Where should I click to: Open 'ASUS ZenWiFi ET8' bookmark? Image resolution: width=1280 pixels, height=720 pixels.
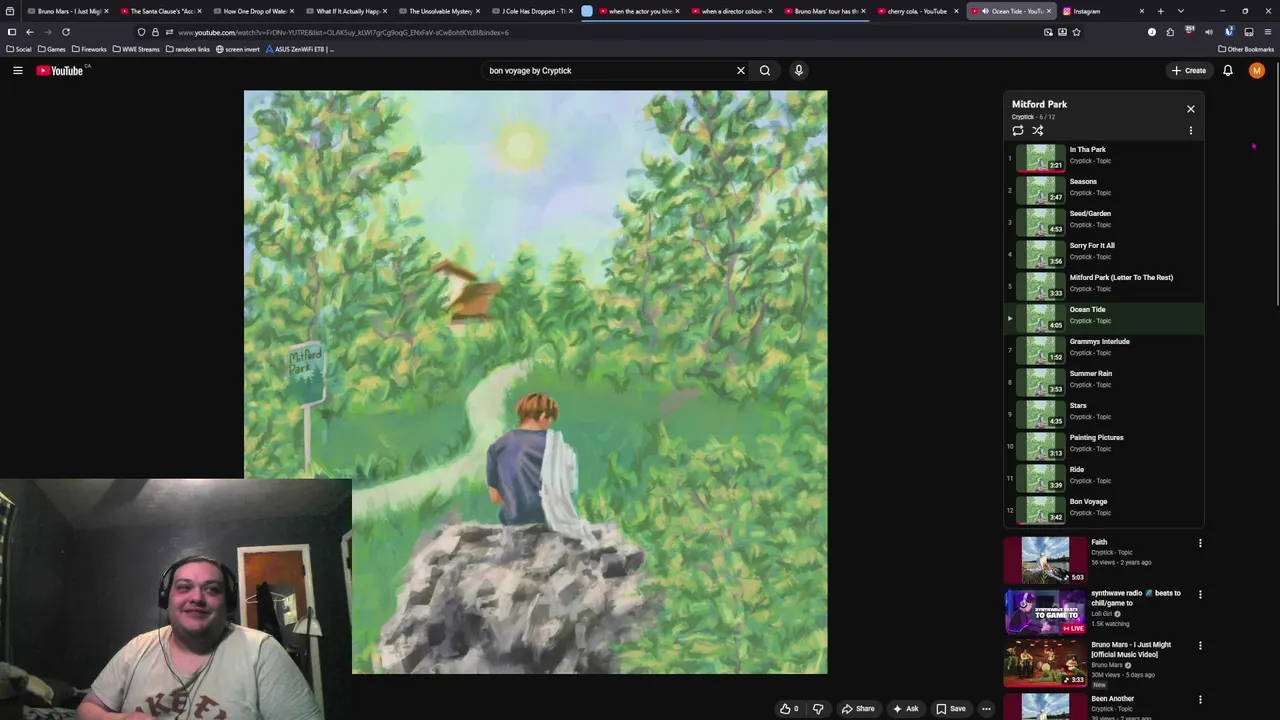(x=300, y=49)
